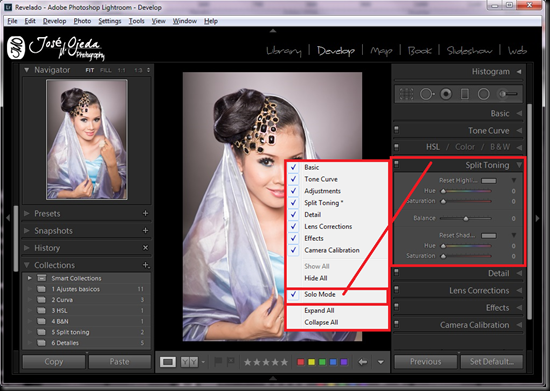Hide left panel group arrow

tap(8, 218)
